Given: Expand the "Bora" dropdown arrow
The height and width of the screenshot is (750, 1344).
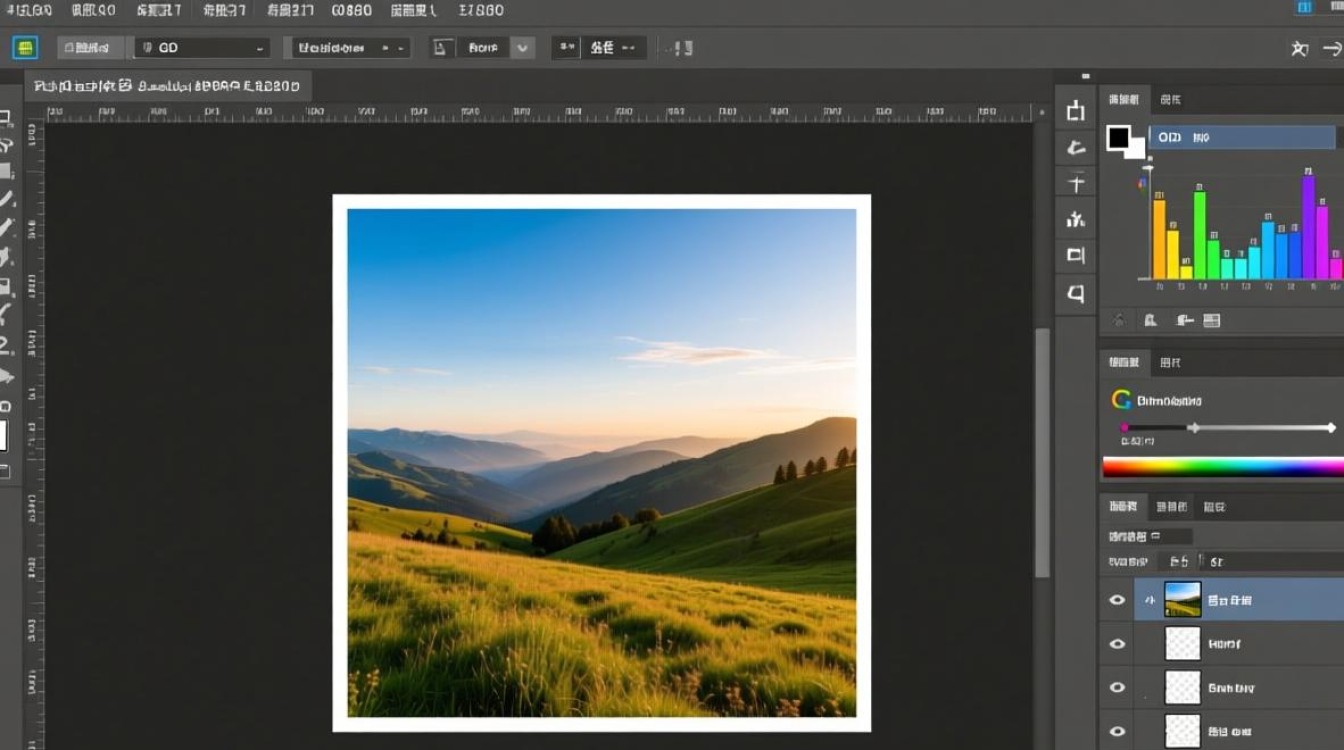Looking at the screenshot, I should click(x=522, y=48).
